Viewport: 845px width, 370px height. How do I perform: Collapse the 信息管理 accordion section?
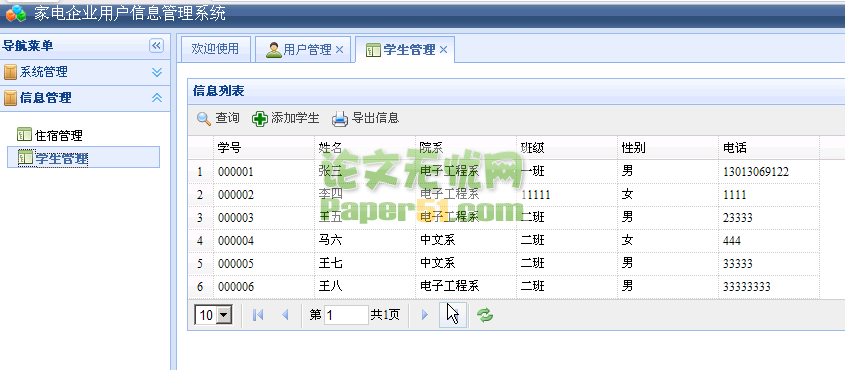click(157, 98)
